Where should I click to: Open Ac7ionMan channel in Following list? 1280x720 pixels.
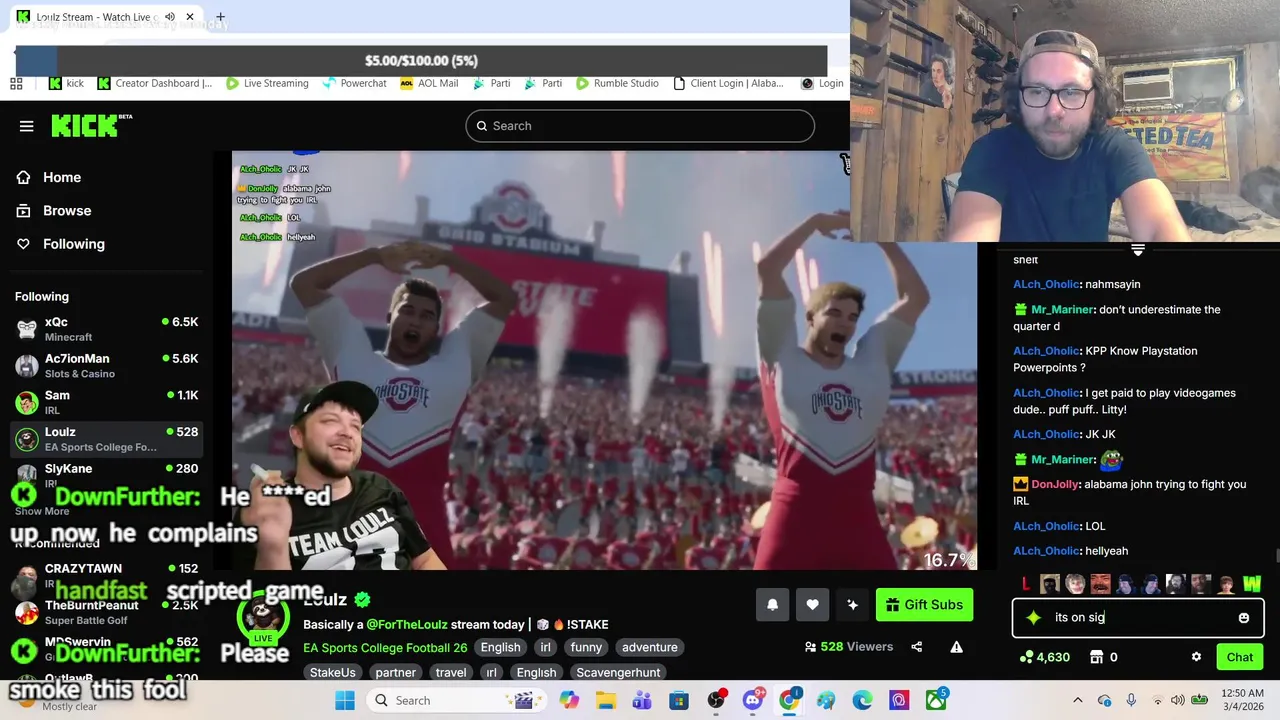point(107,366)
